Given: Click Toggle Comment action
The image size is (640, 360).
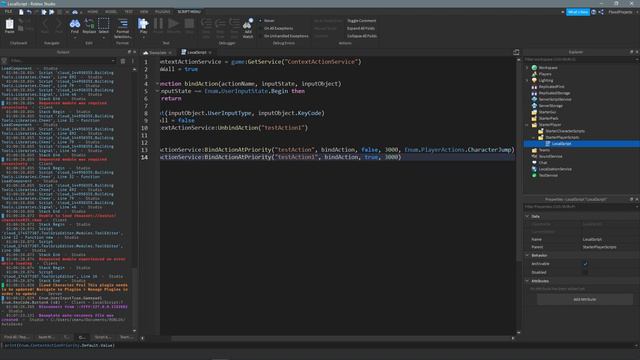Looking at the screenshot, I should click(362, 20).
